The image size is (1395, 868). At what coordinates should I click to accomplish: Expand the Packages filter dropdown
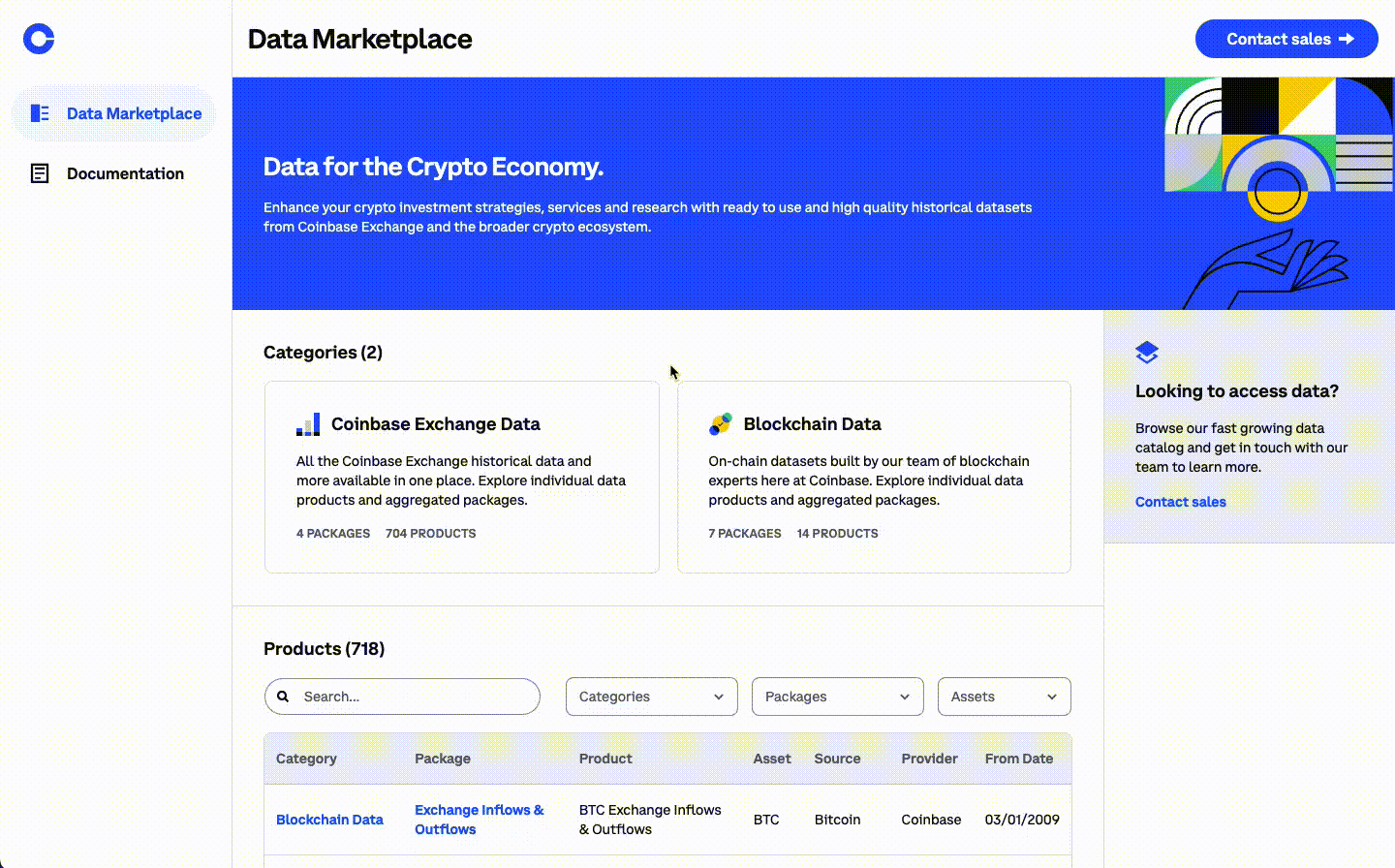838,697
